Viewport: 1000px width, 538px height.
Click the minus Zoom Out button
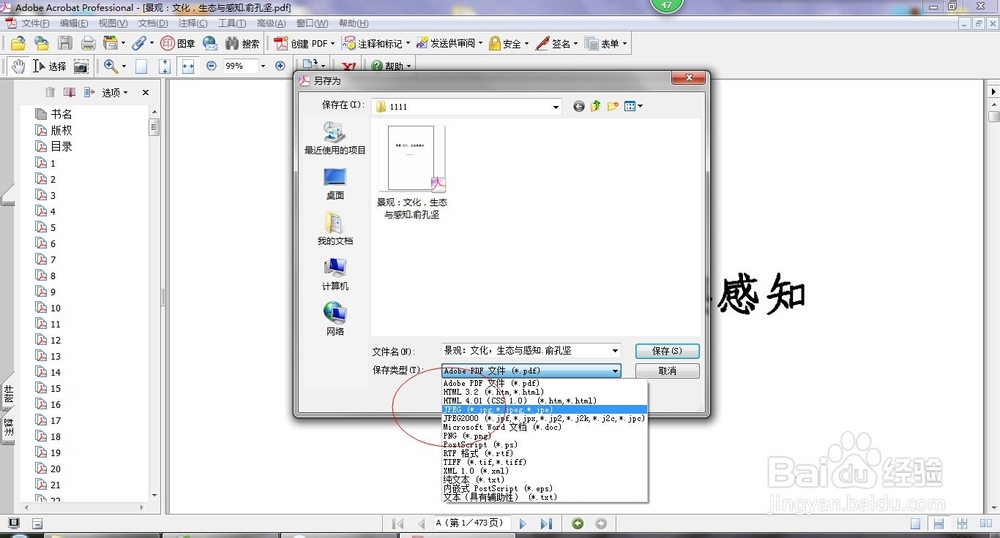(x=211, y=66)
